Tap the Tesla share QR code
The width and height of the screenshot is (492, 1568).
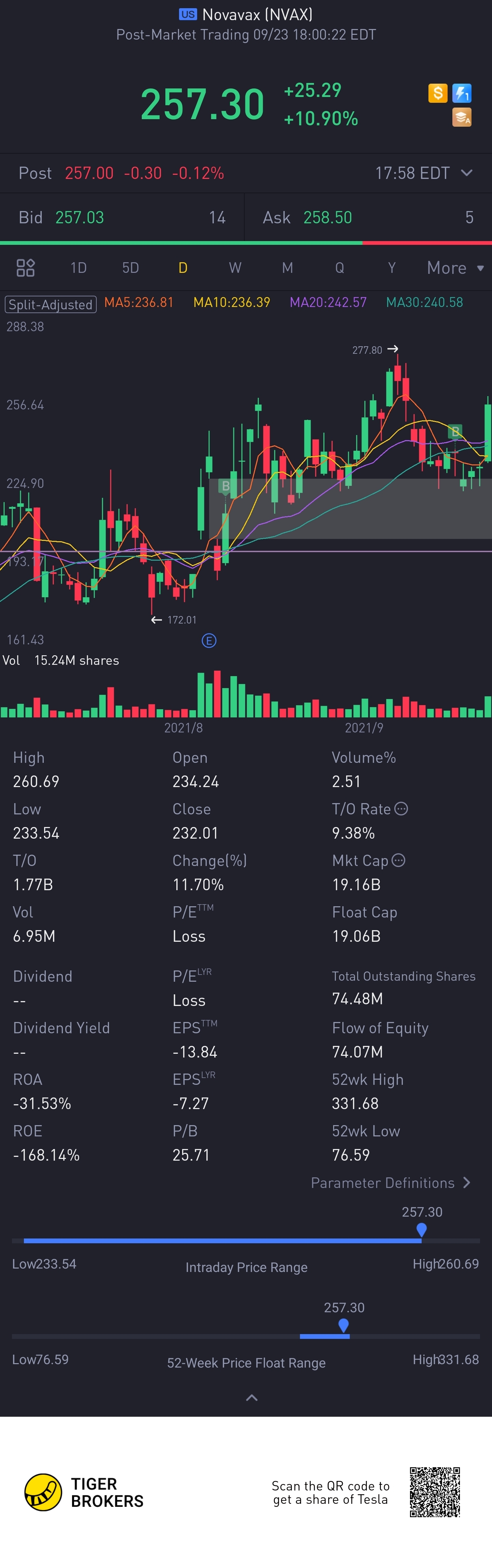(x=435, y=1492)
